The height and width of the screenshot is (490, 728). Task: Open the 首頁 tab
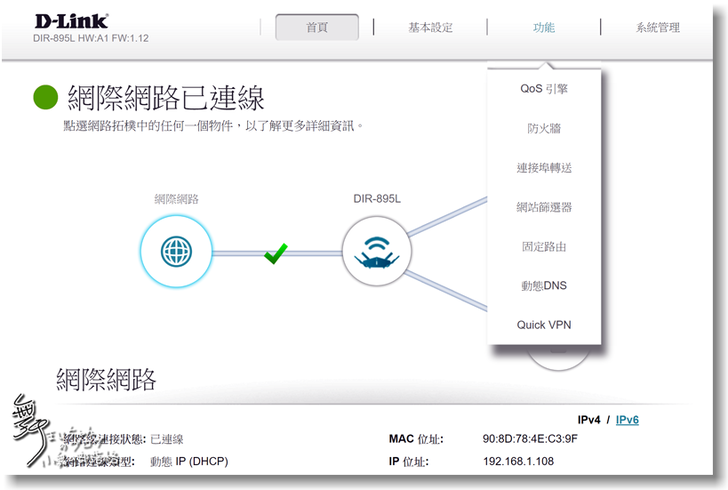coord(317,27)
